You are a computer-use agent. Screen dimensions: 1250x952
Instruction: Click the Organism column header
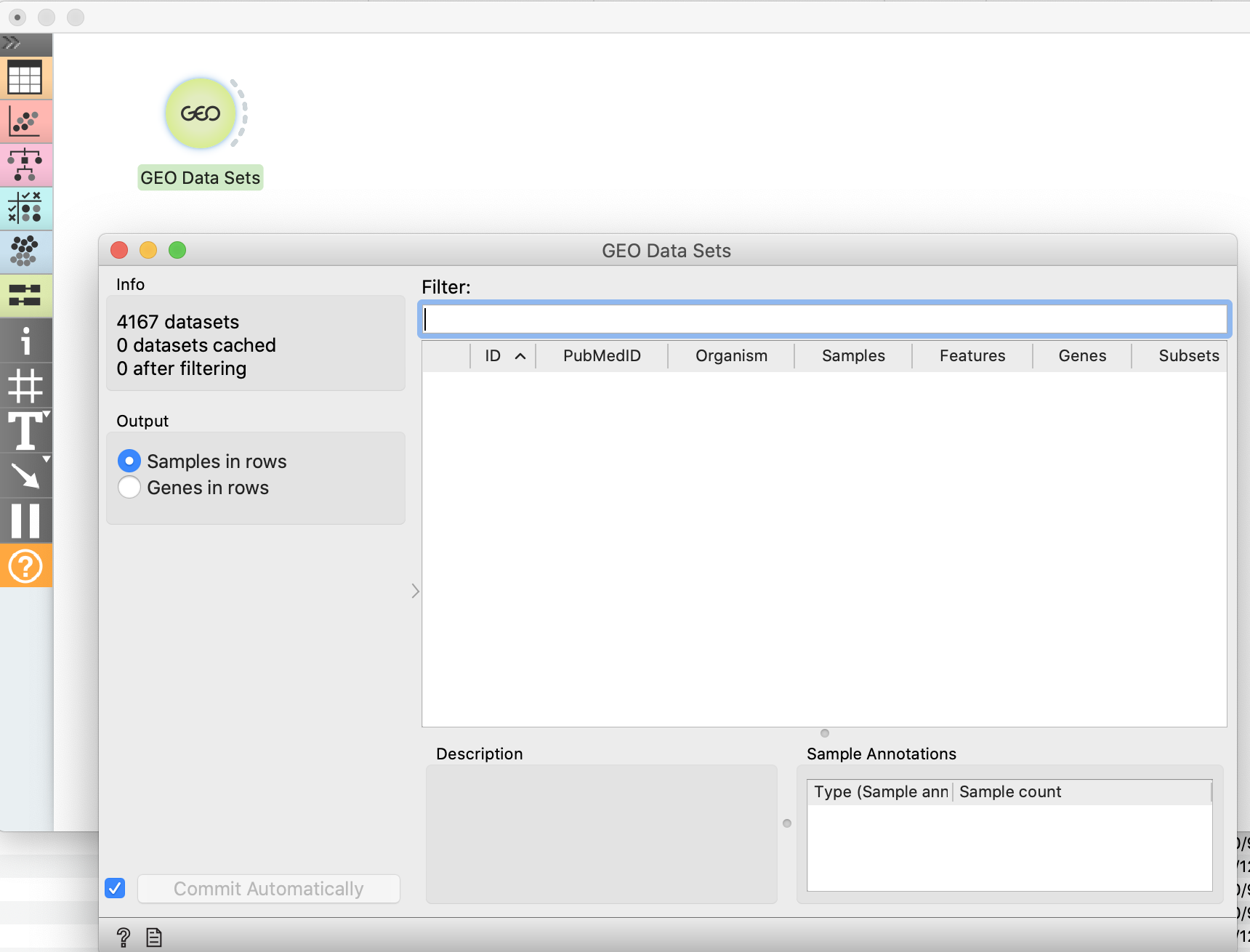(x=731, y=355)
